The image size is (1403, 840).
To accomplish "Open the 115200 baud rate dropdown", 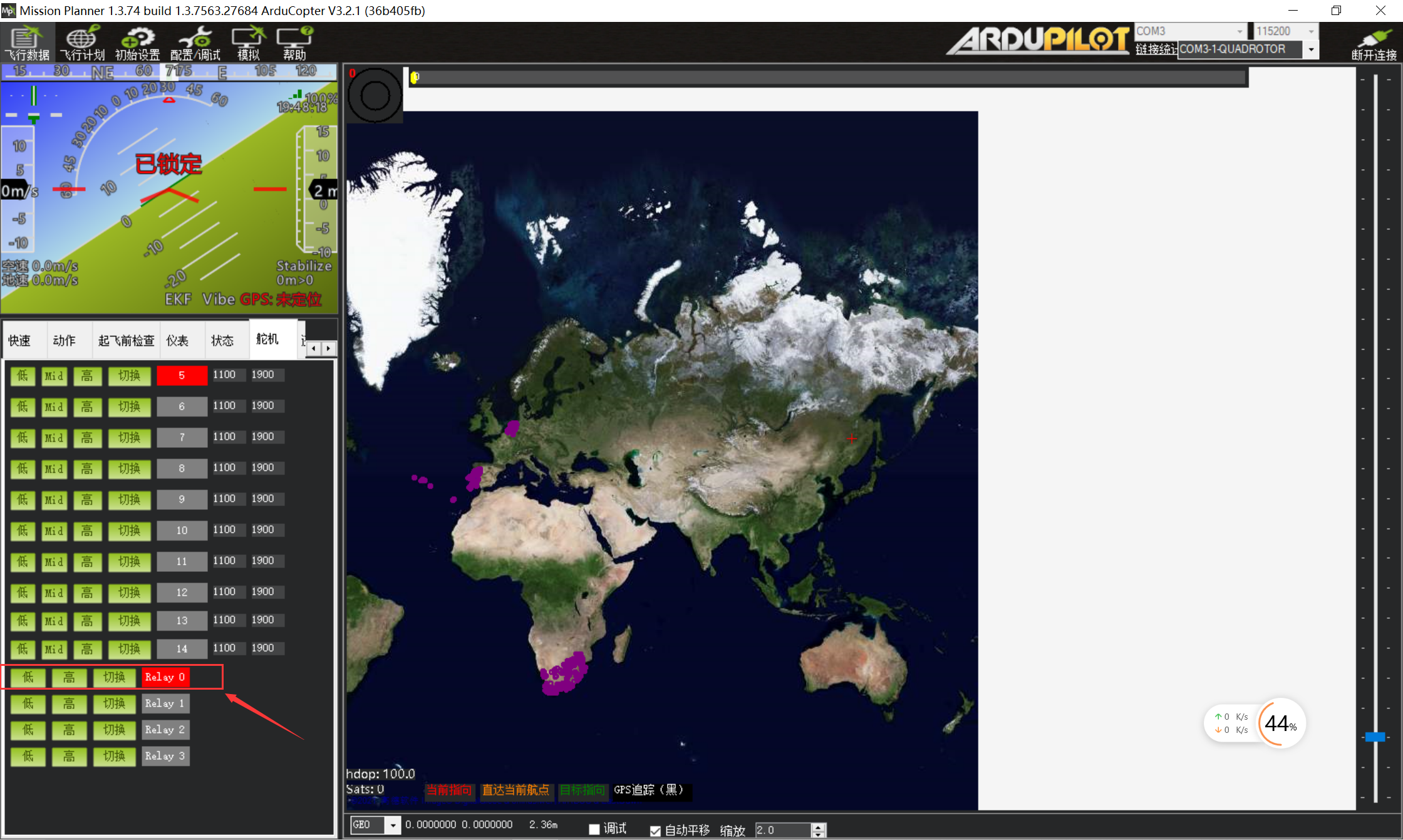I will [x=1311, y=31].
